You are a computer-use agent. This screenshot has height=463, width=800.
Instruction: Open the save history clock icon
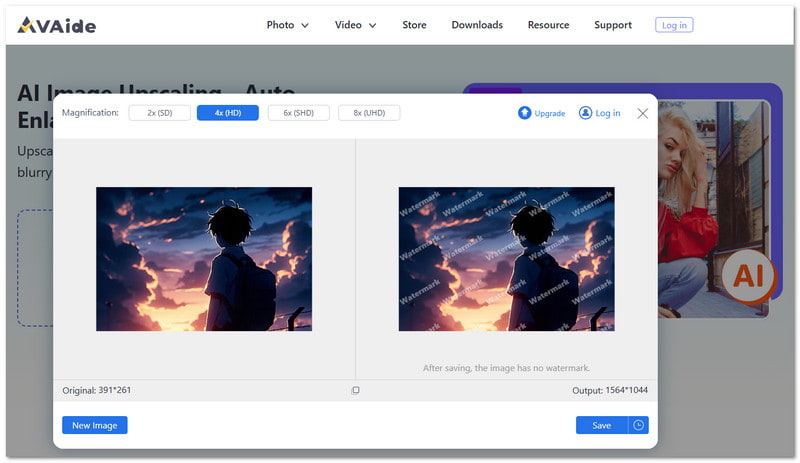[639, 425]
